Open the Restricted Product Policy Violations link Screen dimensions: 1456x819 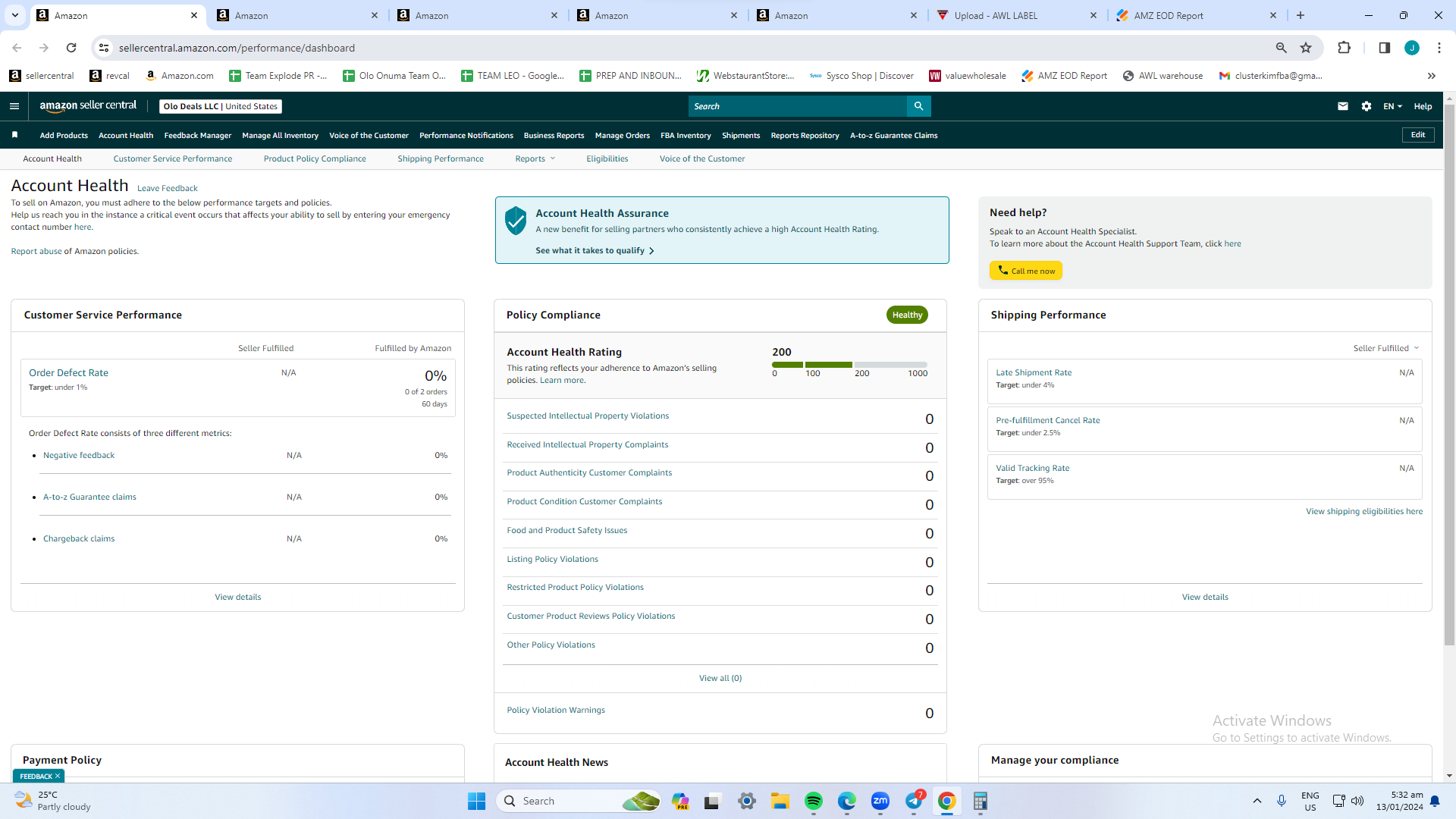click(x=575, y=587)
